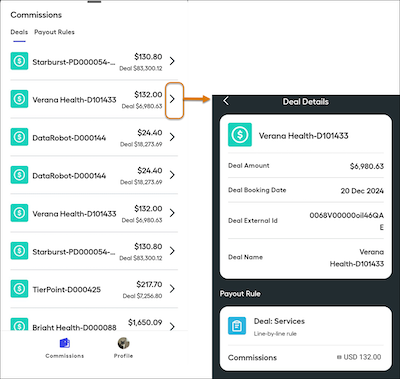Viewport: 400px width, 379px height.
Task: Select the TierPoint-D000425 deal name
Action: pyautogui.click(x=66, y=290)
